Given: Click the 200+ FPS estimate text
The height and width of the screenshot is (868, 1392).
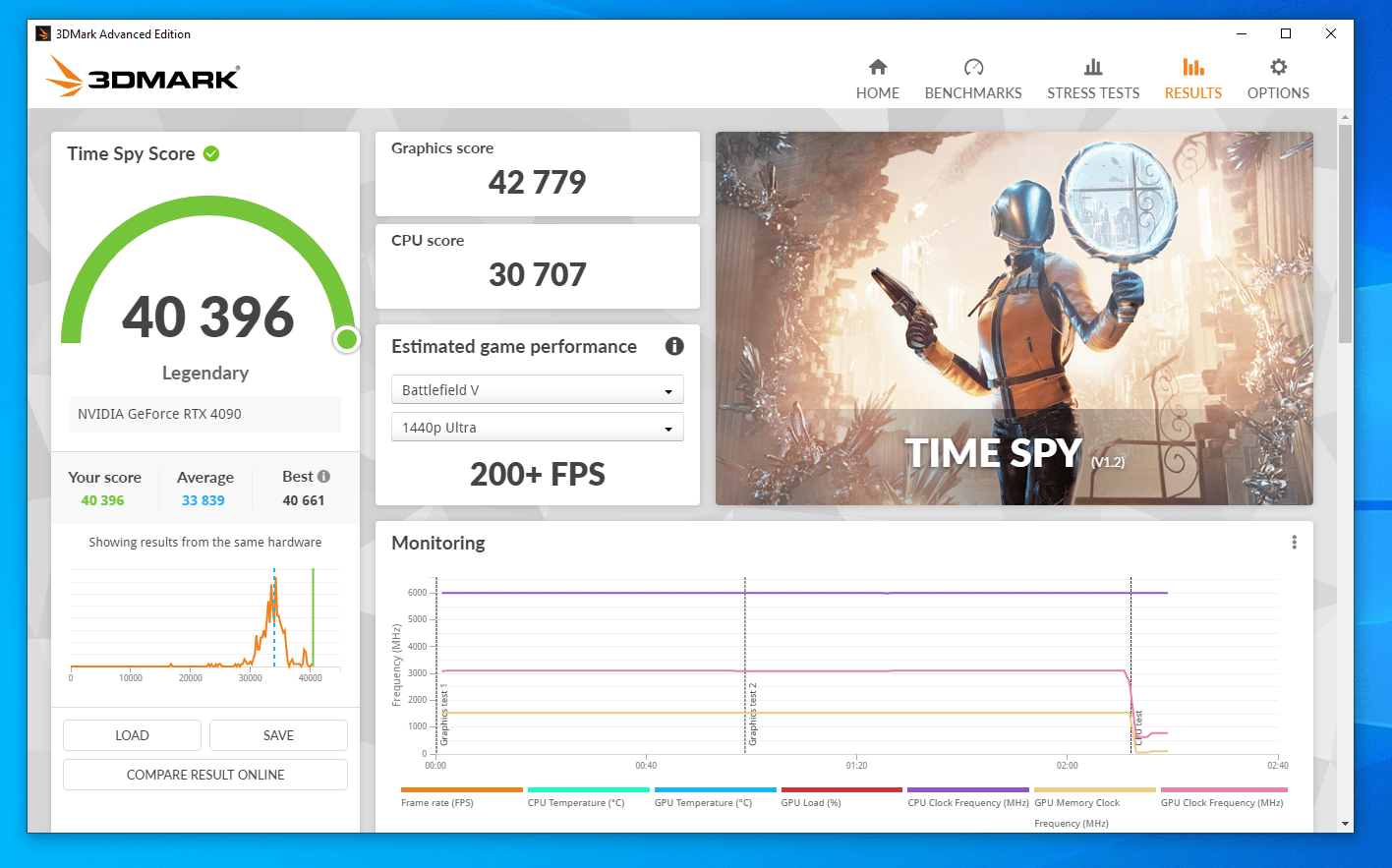Looking at the screenshot, I should [538, 475].
